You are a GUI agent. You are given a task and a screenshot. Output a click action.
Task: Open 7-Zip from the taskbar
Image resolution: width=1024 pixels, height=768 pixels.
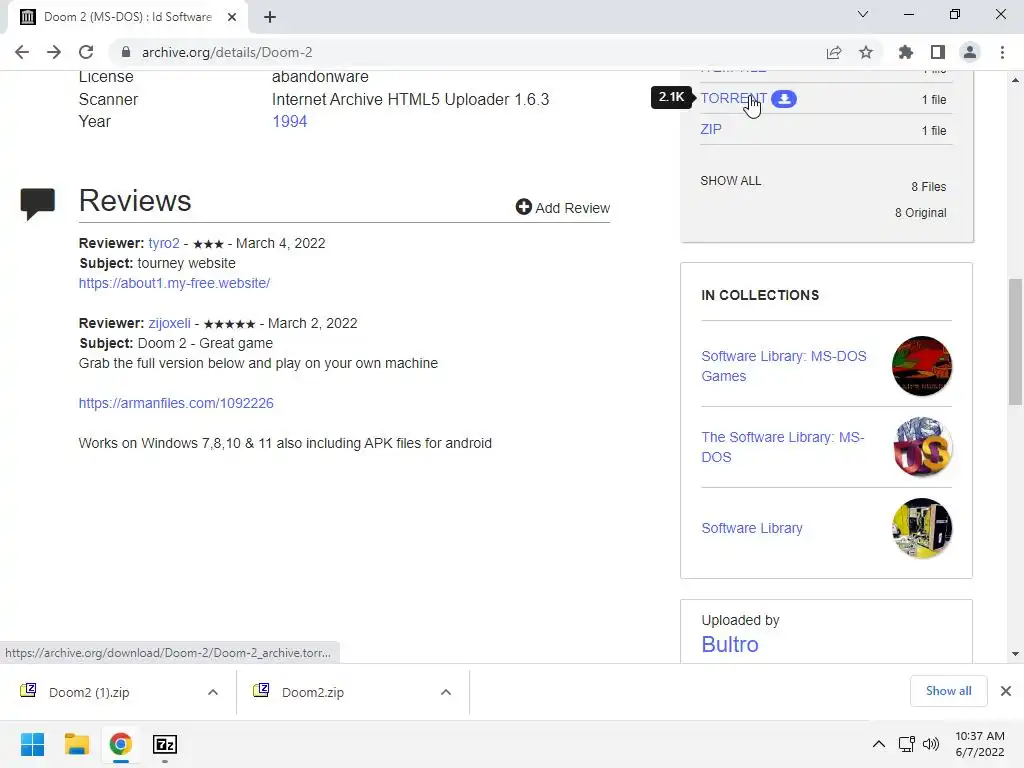tap(165, 744)
